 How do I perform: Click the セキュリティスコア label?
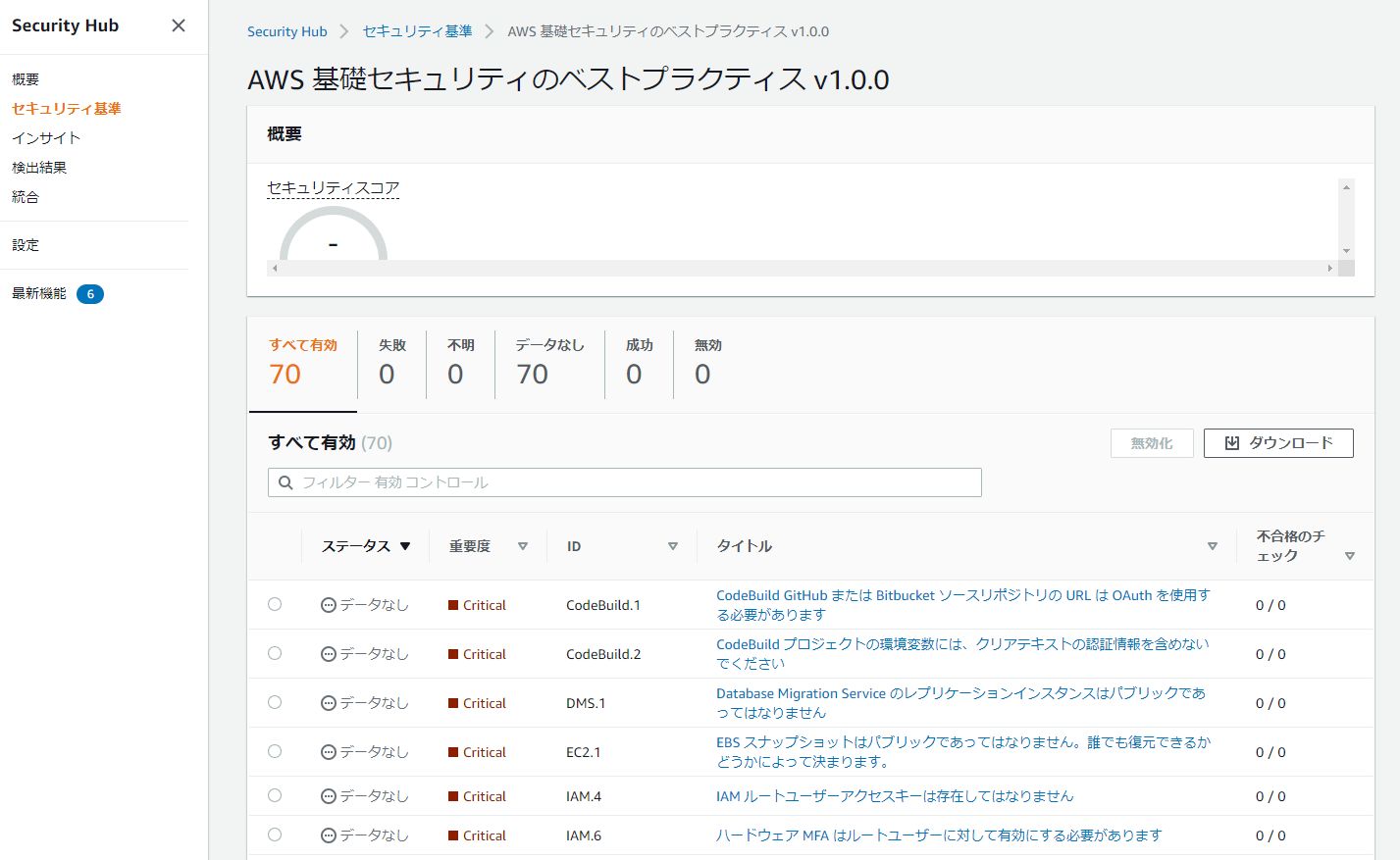click(333, 188)
